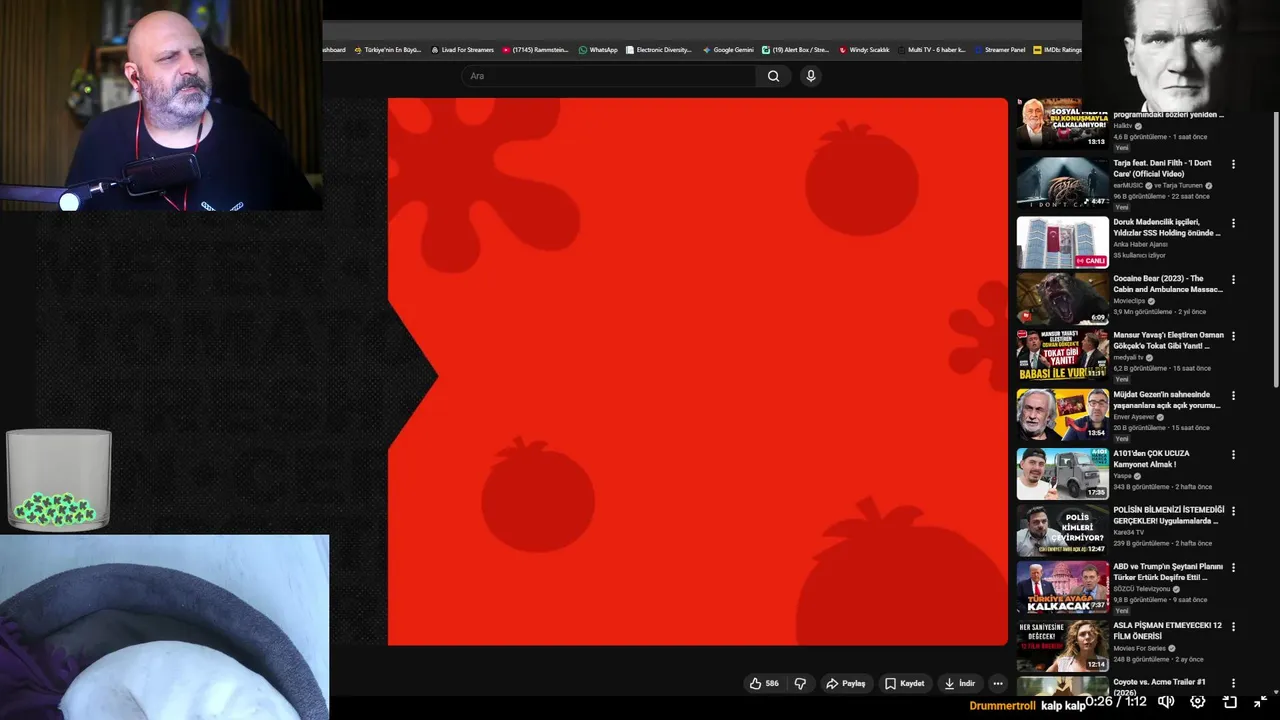The width and height of the screenshot is (1280, 720).
Task: Like the video with thumbs-up button
Action: coord(764,684)
